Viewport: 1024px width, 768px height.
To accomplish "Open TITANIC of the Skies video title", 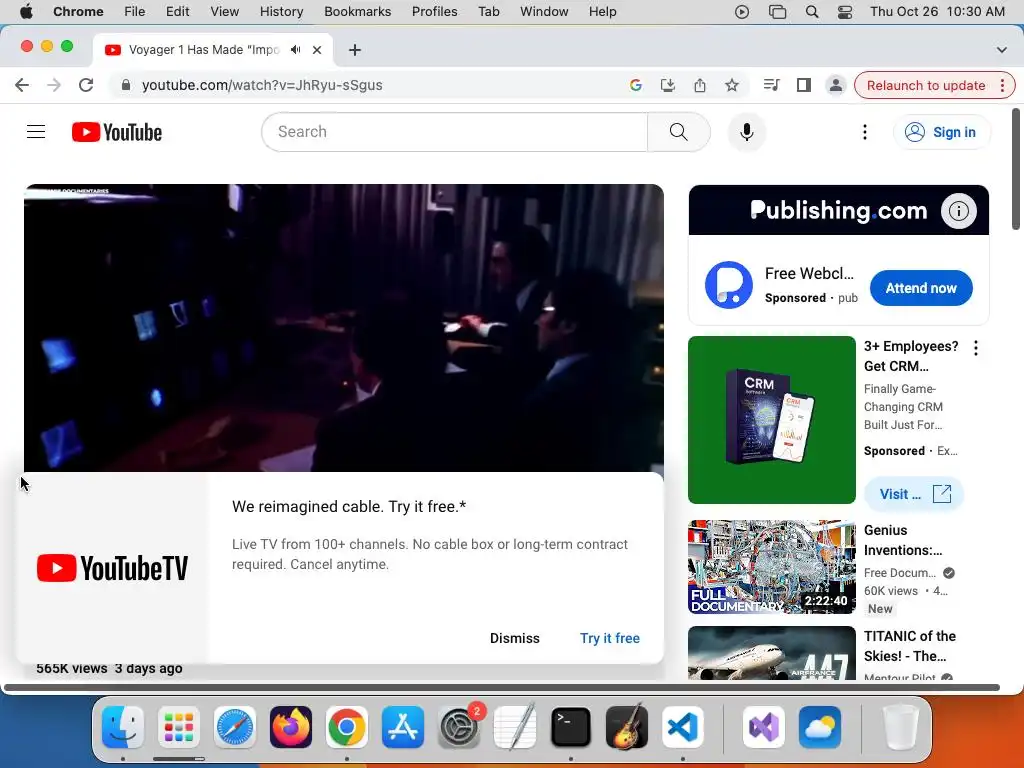I will tap(910, 646).
